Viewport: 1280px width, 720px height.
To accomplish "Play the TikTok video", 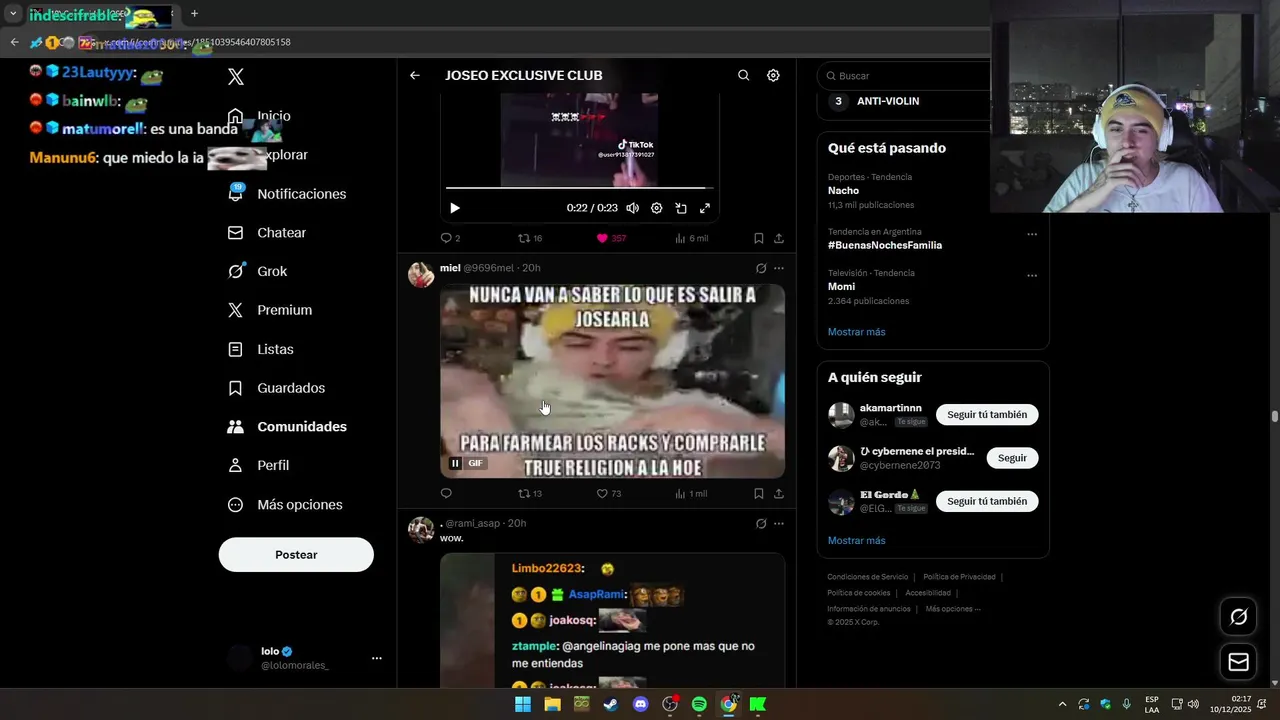I will coord(455,208).
